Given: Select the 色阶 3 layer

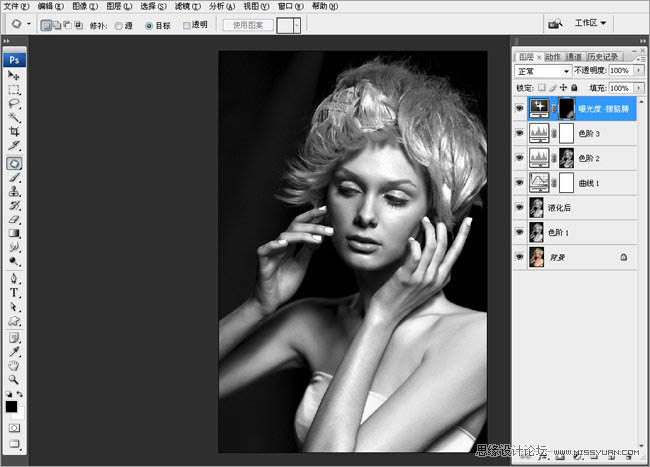Looking at the screenshot, I should [x=590, y=132].
